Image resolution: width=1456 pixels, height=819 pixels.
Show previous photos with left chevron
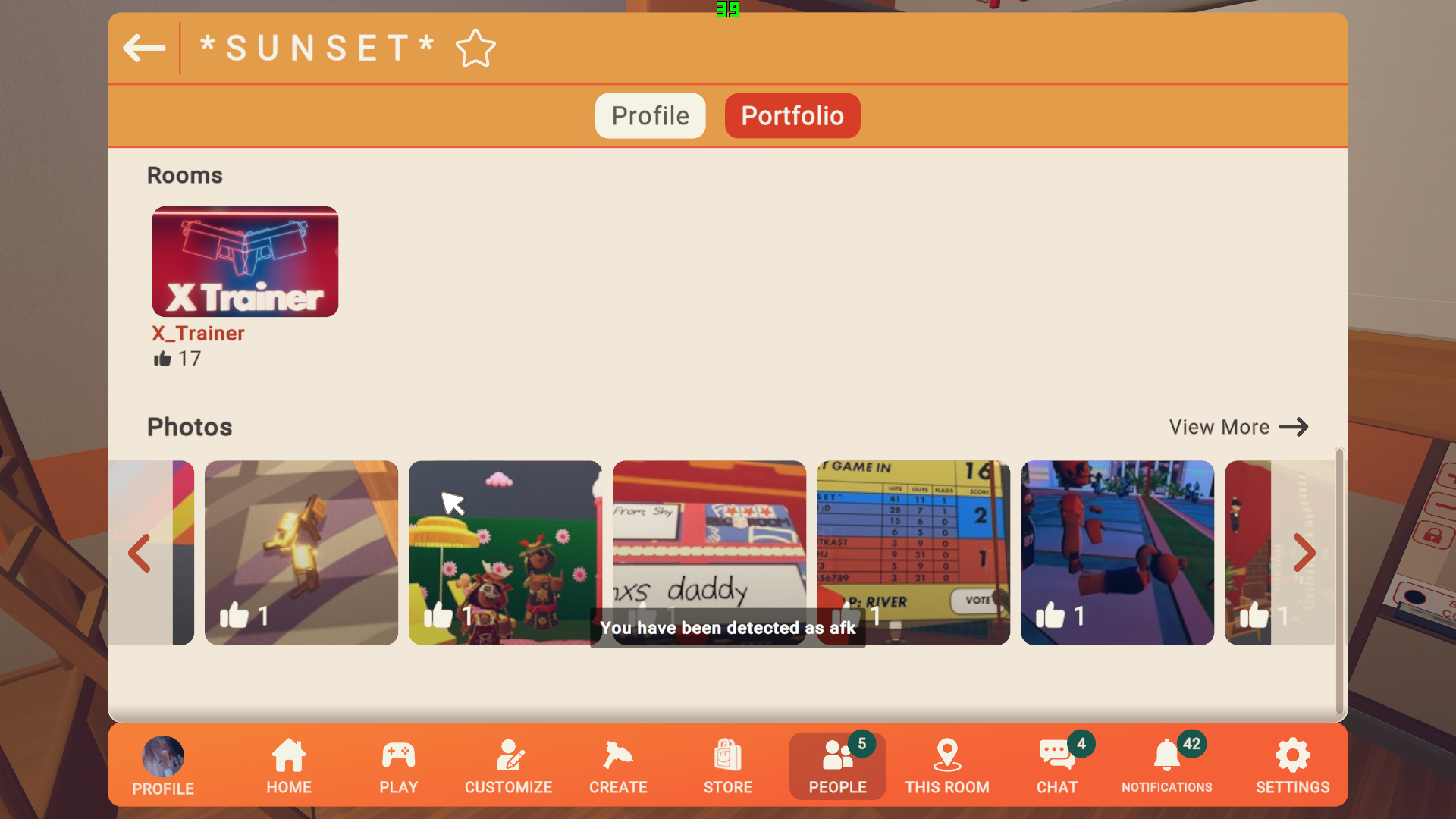pos(139,553)
